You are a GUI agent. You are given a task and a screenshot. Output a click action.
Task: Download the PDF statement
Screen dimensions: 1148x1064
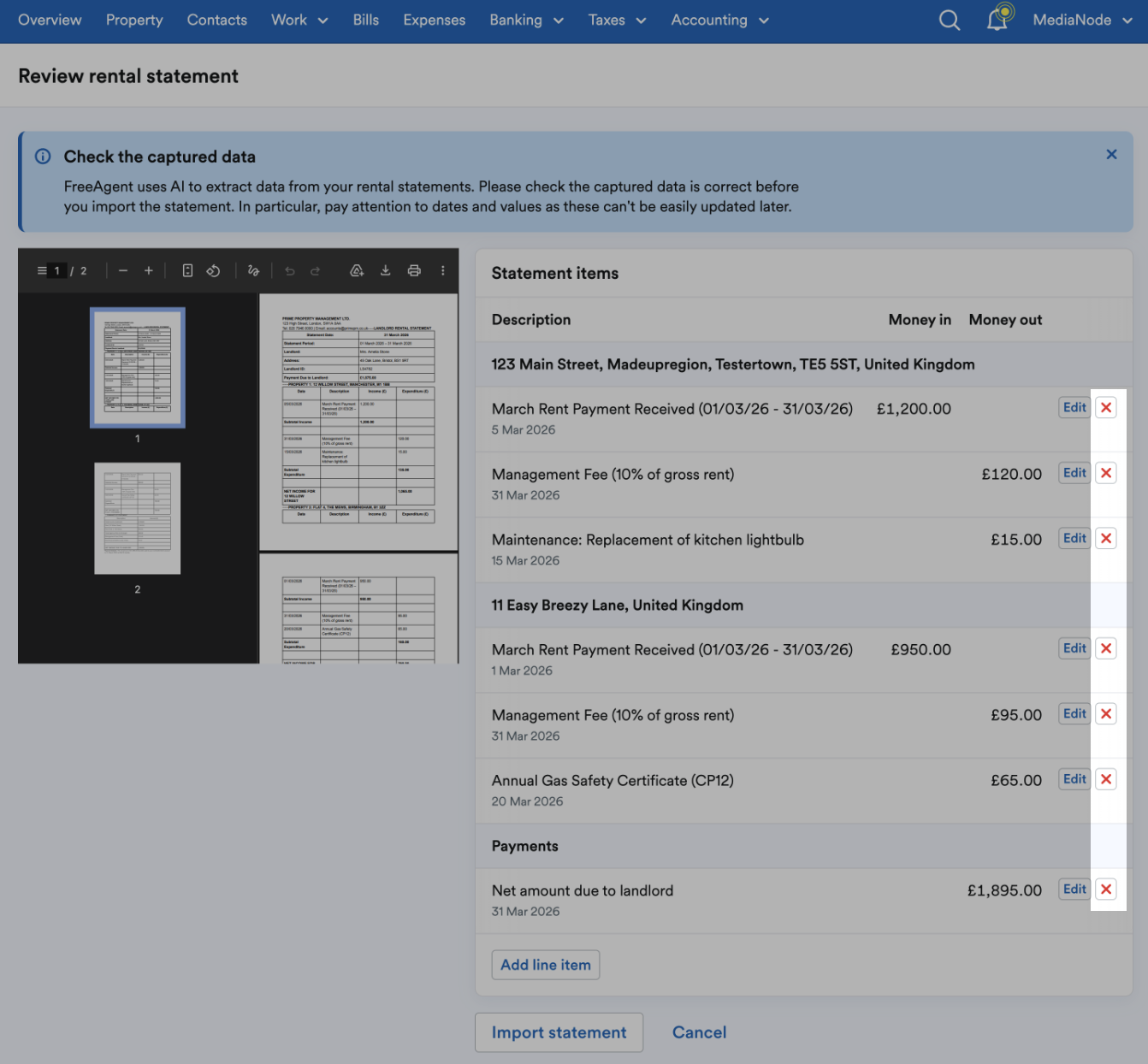tap(386, 271)
